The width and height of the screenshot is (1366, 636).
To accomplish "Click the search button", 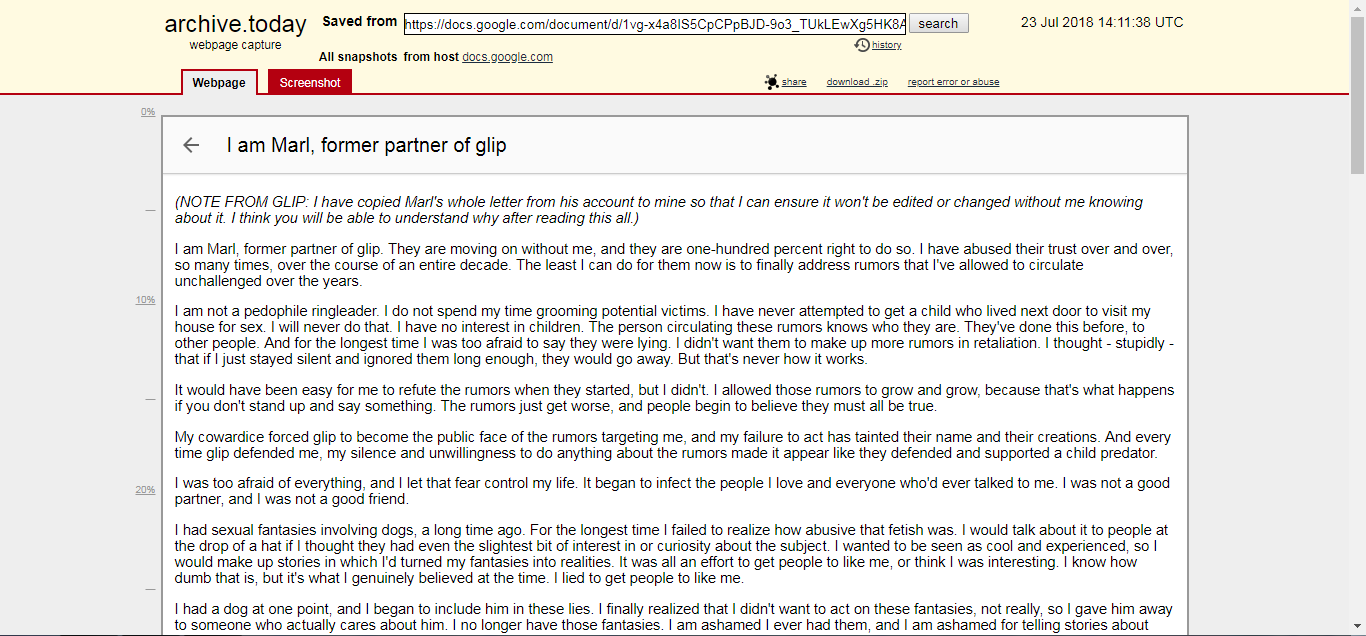I will [x=938, y=23].
